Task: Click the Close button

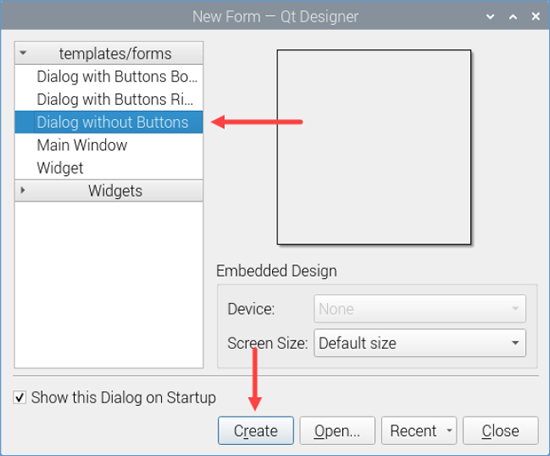Action: click(501, 431)
